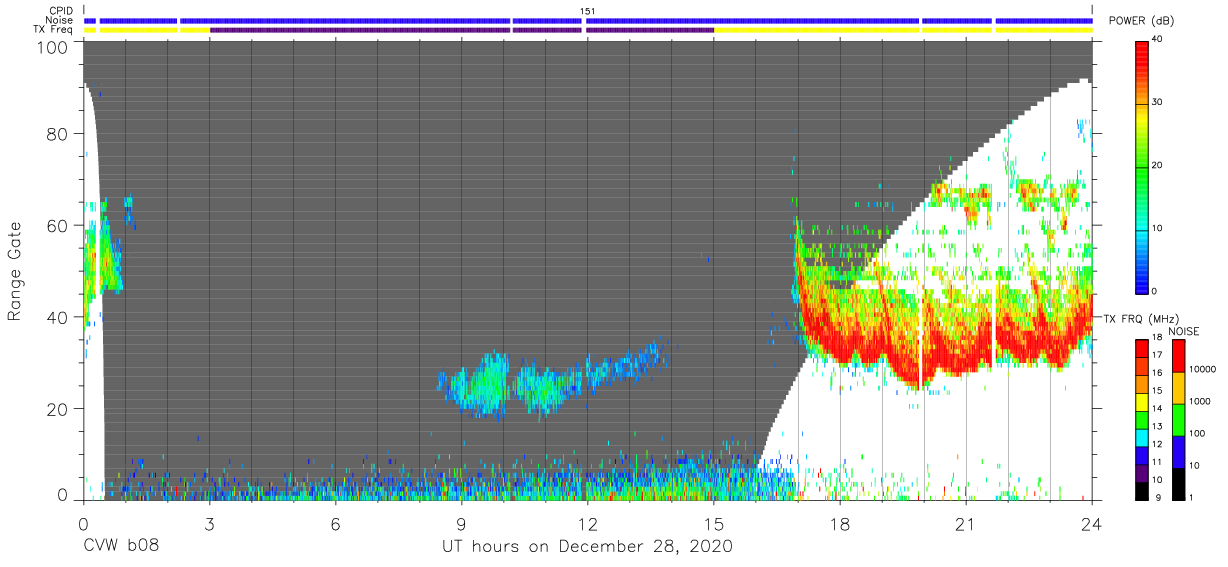Image resolution: width=1228 pixels, height=567 pixels.
Task: Click the 'TX Freq' row label
Action: click(x=53, y=29)
